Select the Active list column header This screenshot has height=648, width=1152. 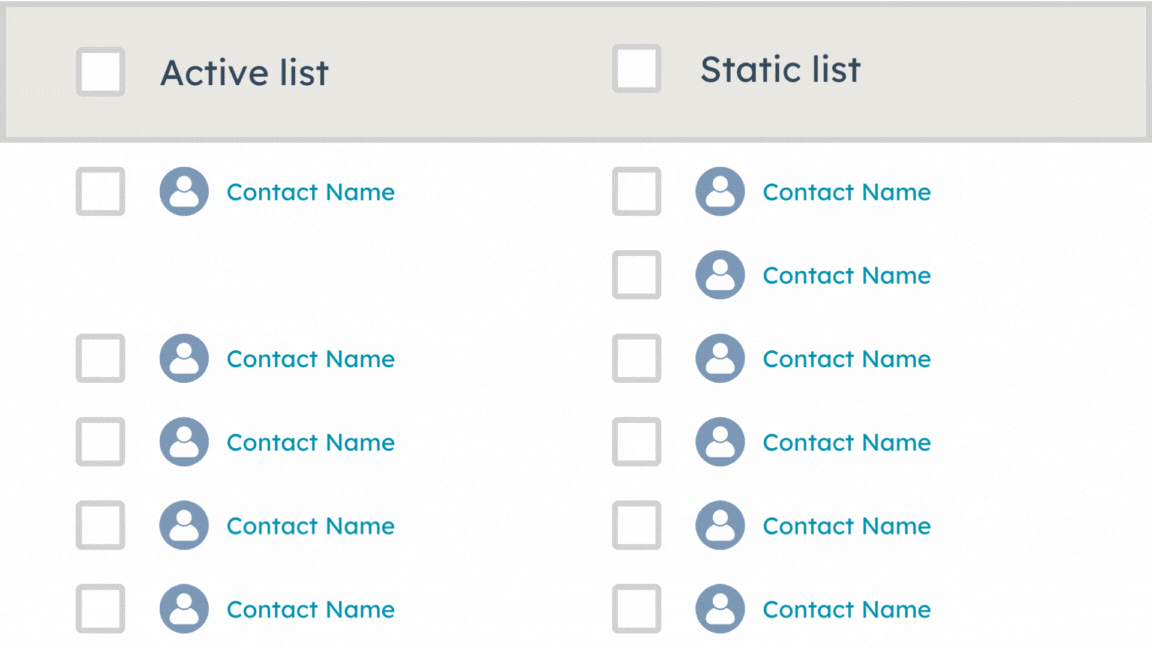coord(244,71)
